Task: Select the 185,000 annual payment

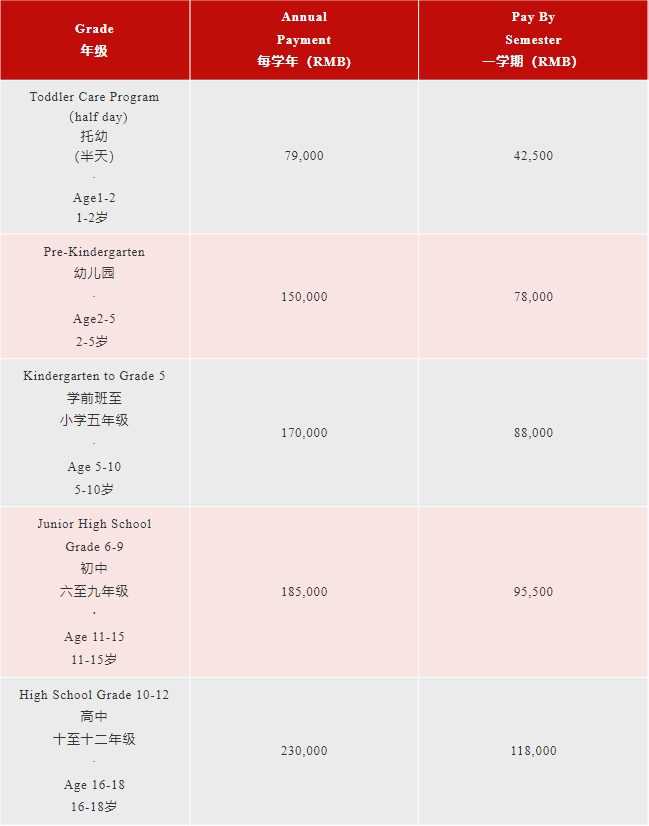Action: 304,592
